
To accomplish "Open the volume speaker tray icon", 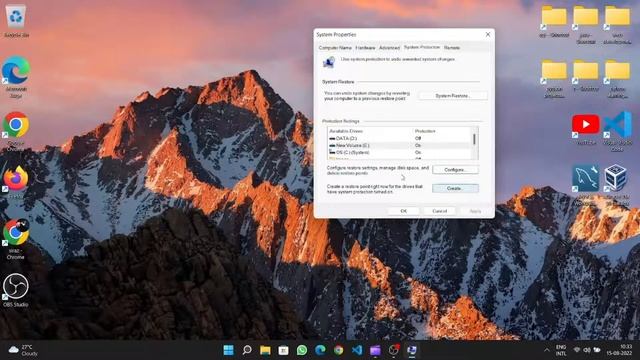I will (587, 350).
